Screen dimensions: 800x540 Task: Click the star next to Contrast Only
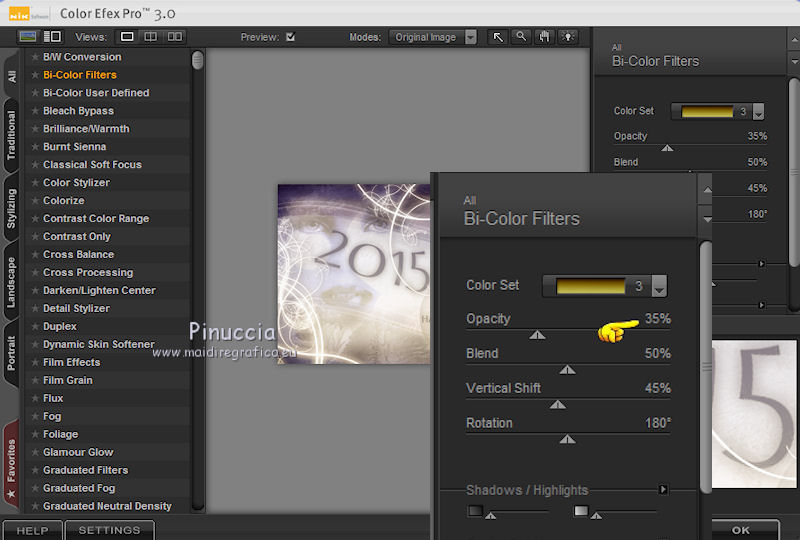(35, 236)
